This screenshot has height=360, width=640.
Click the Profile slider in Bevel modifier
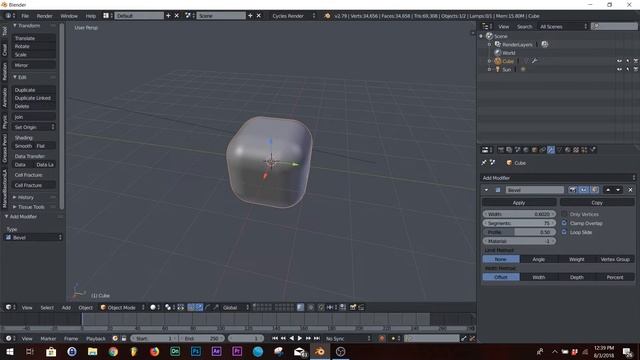click(x=519, y=232)
